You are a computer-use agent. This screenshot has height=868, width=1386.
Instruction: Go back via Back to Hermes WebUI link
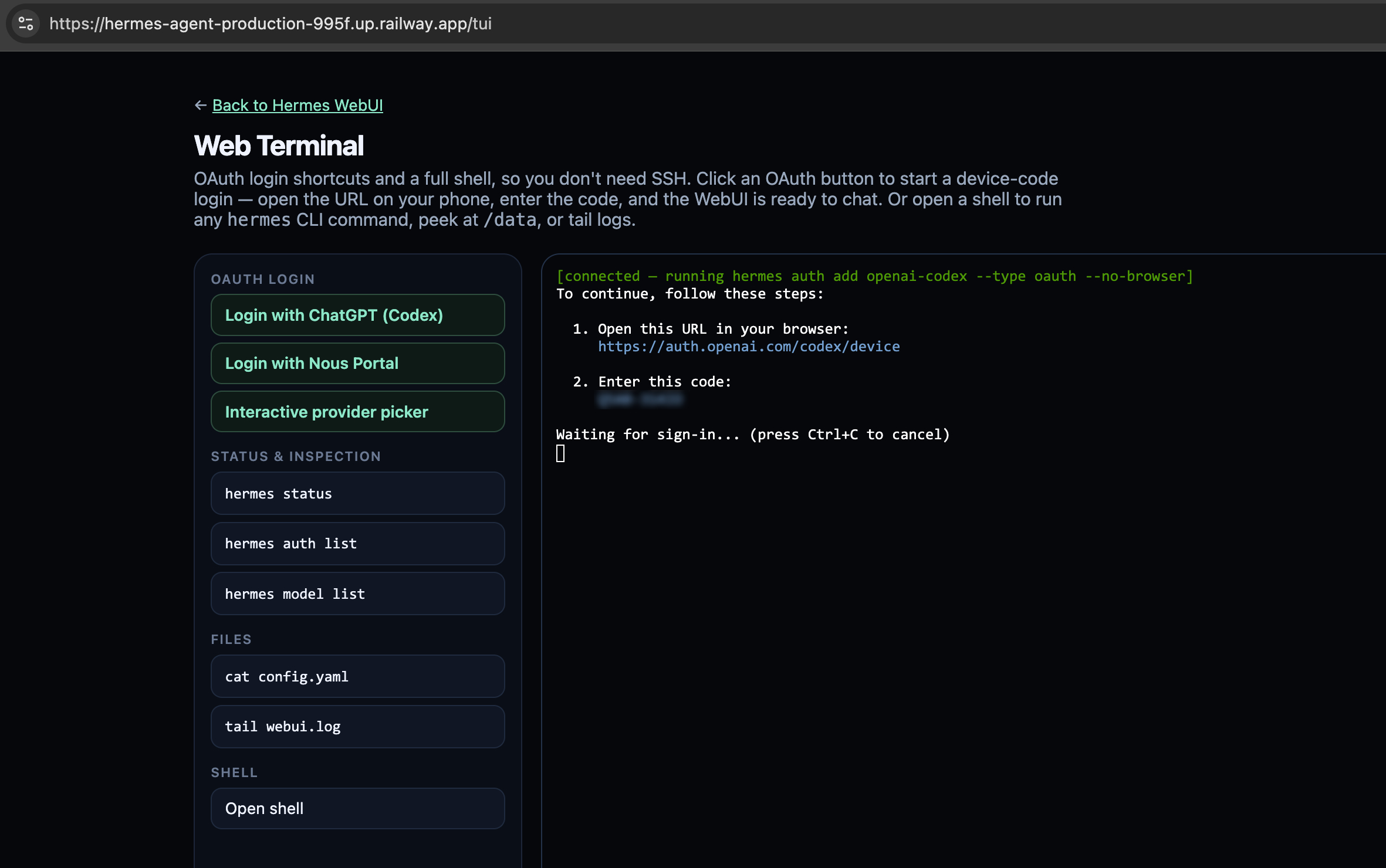tap(298, 105)
